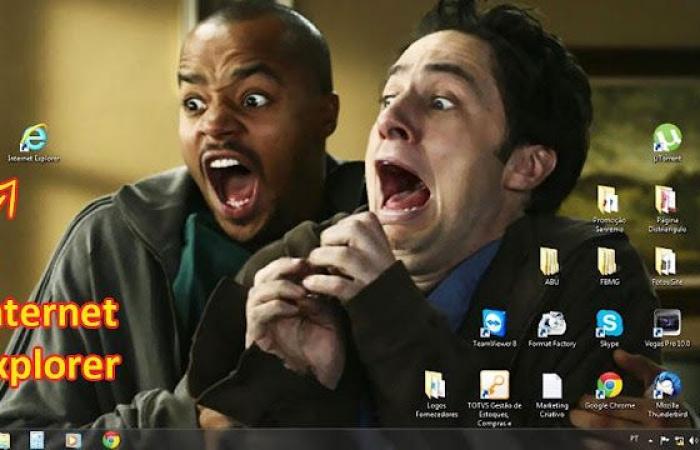
Task: Open the PT language indicator in the tray
Action: click(634, 439)
